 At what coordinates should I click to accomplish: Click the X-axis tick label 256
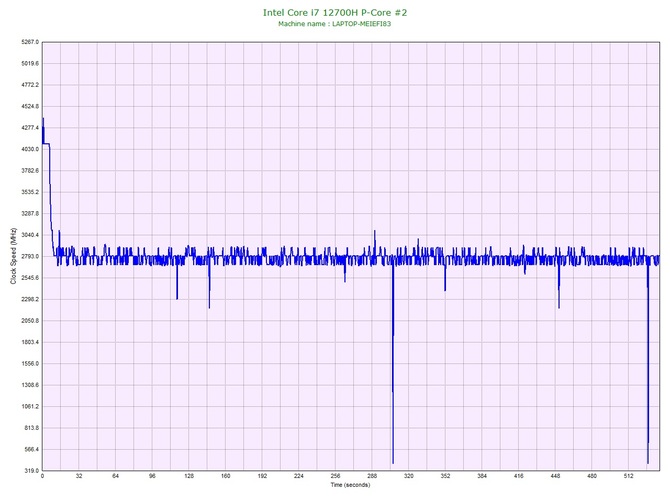pyautogui.click(x=335, y=476)
